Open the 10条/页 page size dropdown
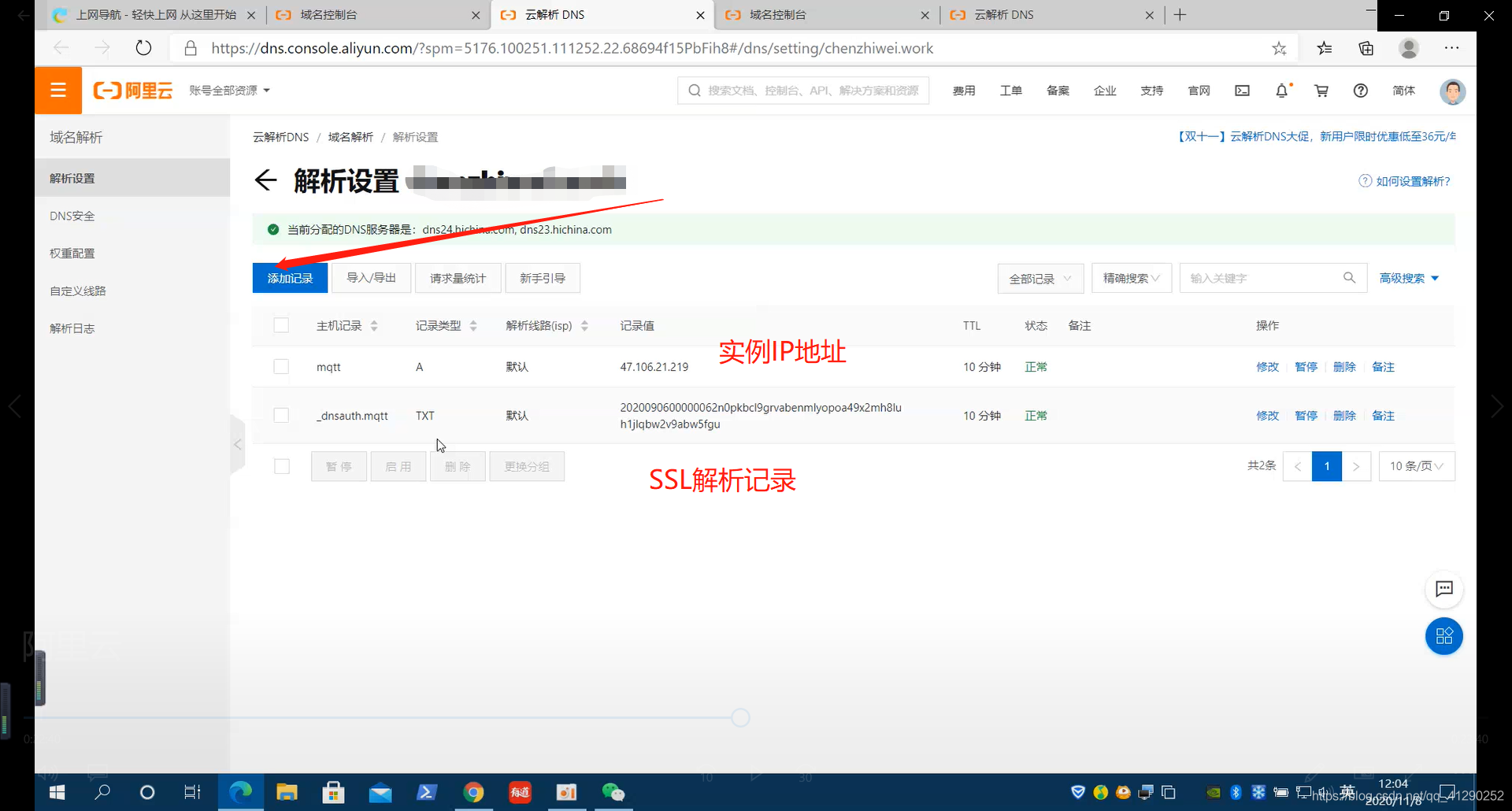Image resolution: width=1512 pixels, height=811 pixels. 1416,465
